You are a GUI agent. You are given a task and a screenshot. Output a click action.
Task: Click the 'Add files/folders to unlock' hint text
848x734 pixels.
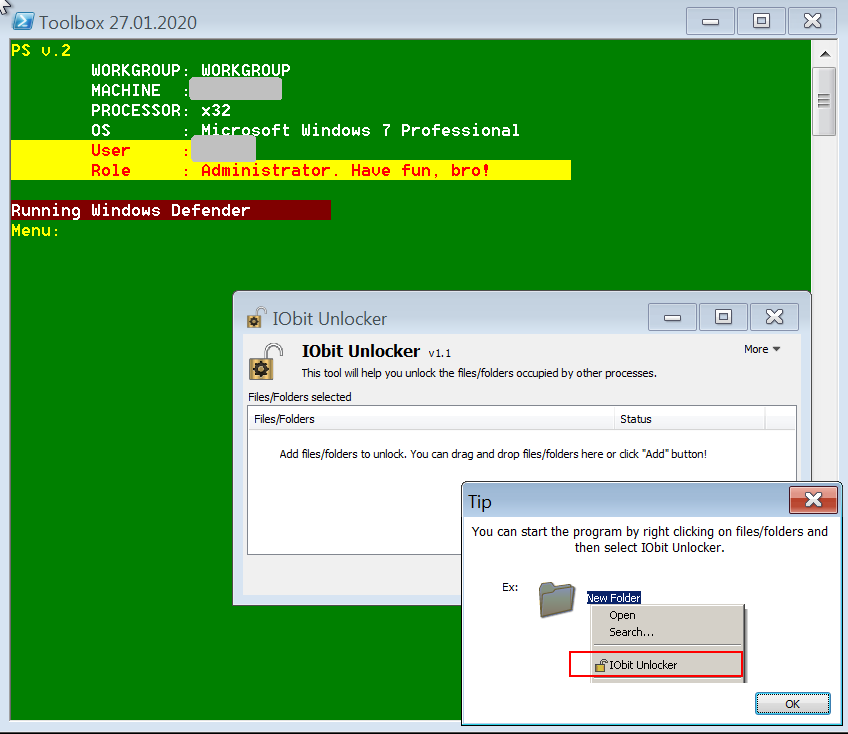pyautogui.click(x=493, y=454)
